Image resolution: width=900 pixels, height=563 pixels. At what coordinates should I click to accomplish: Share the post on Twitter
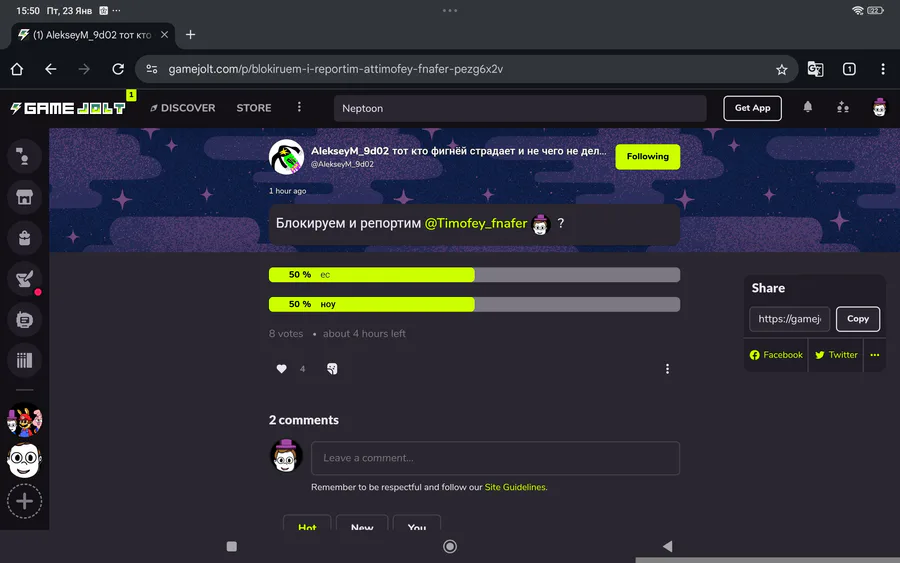coord(836,355)
